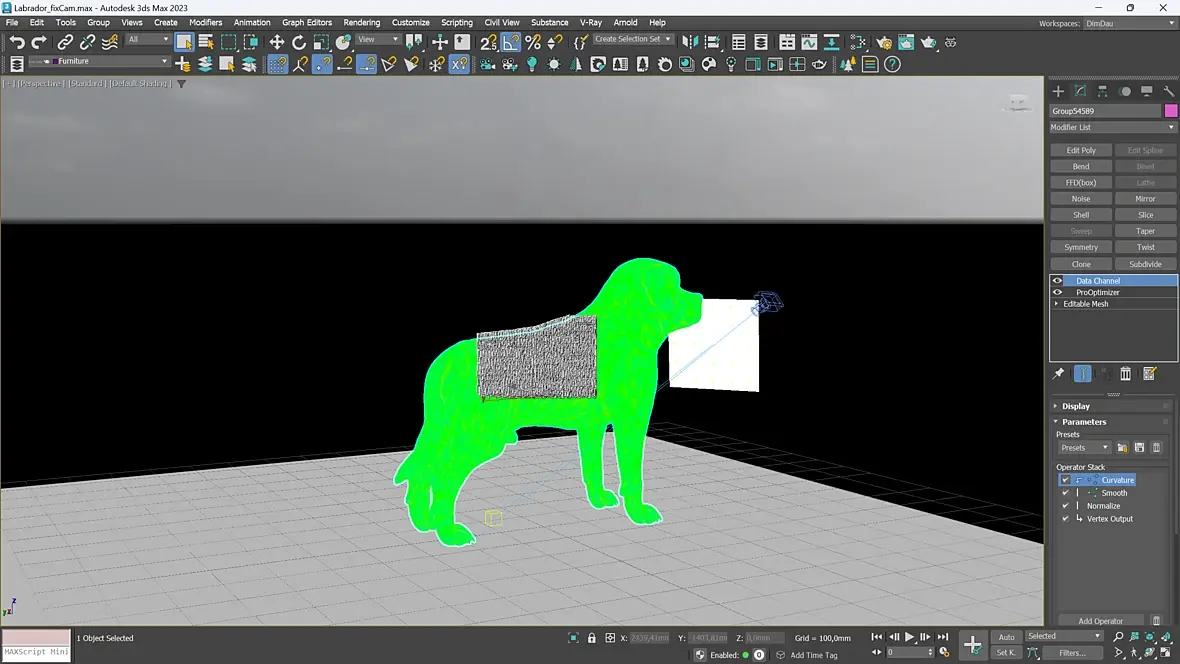Screen dimensions: 1180x664
Task: Open Select by Name list icon
Action: (205, 42)
